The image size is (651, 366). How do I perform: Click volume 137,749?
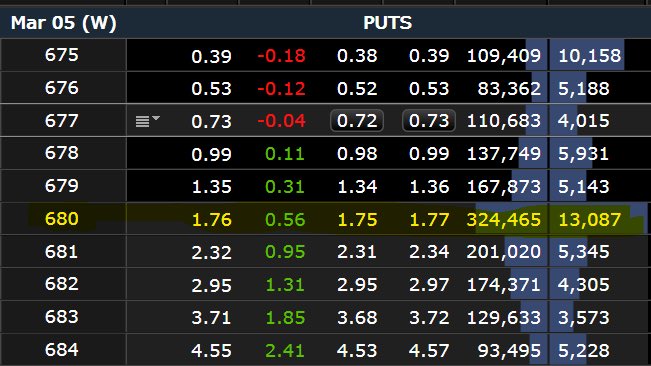pos(504,154)
